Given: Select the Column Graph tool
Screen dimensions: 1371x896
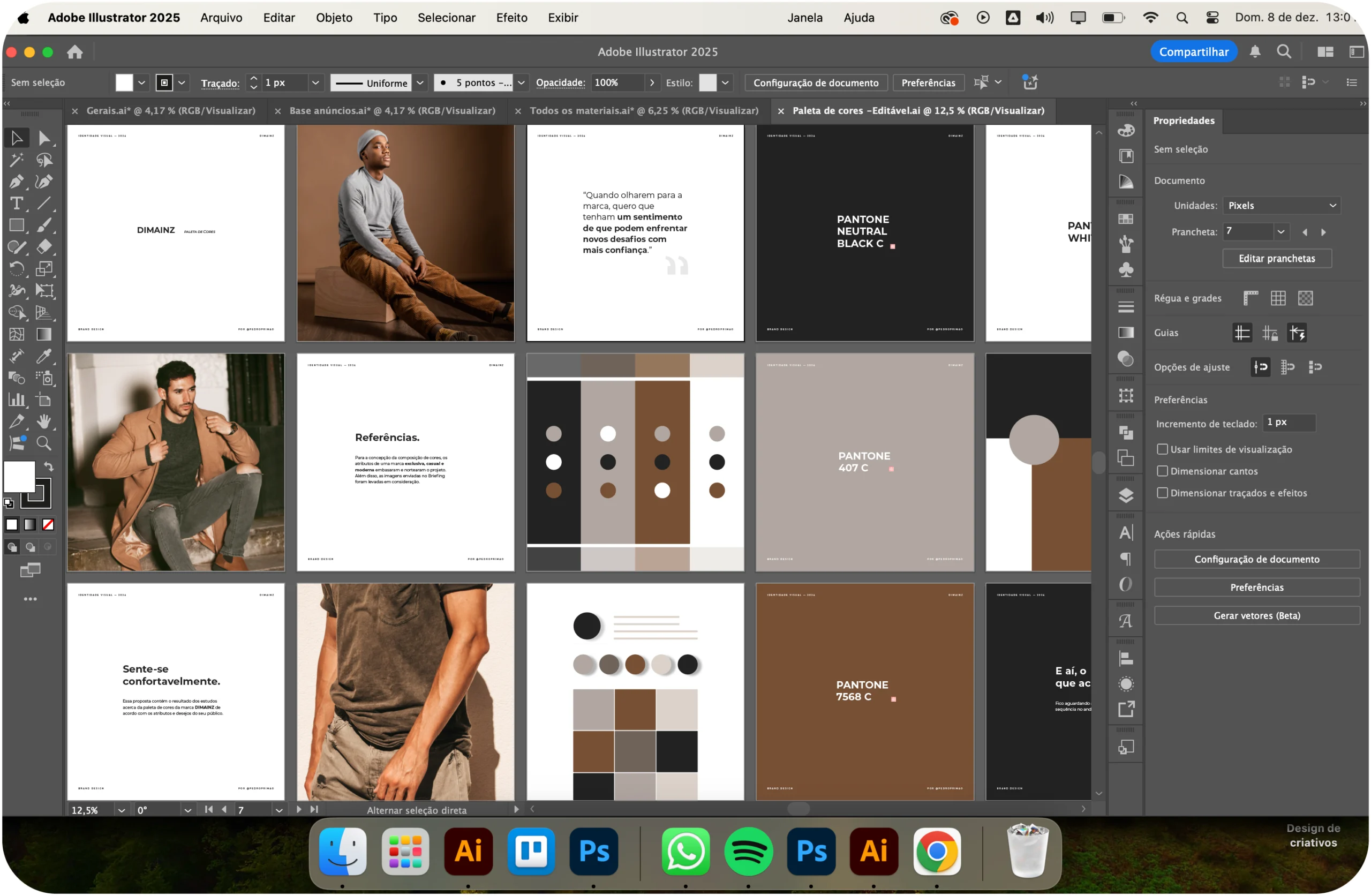Looking at the screenshot, I should [x=17, y=400].
